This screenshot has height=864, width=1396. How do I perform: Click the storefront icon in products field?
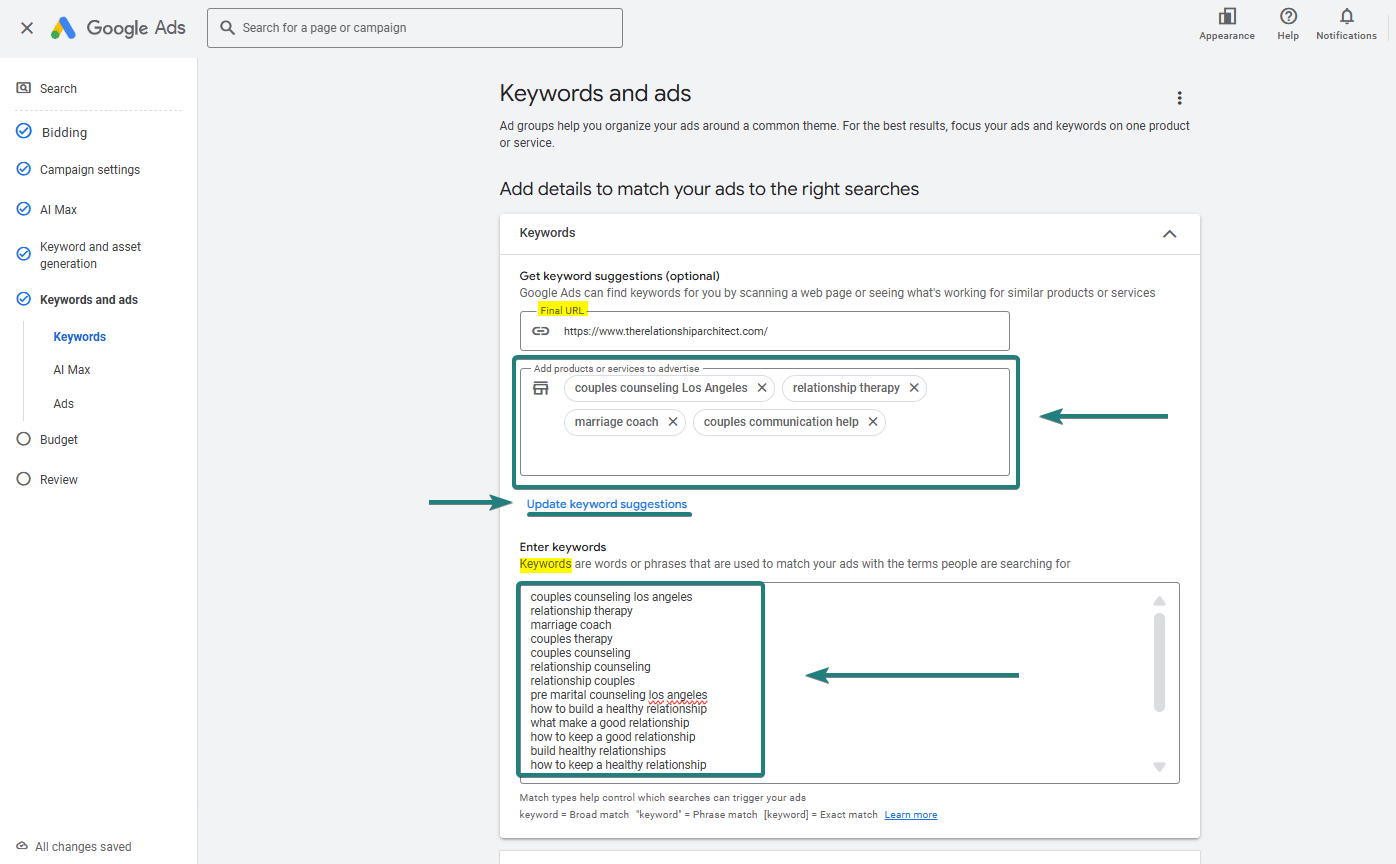click(x=541, y=388)
